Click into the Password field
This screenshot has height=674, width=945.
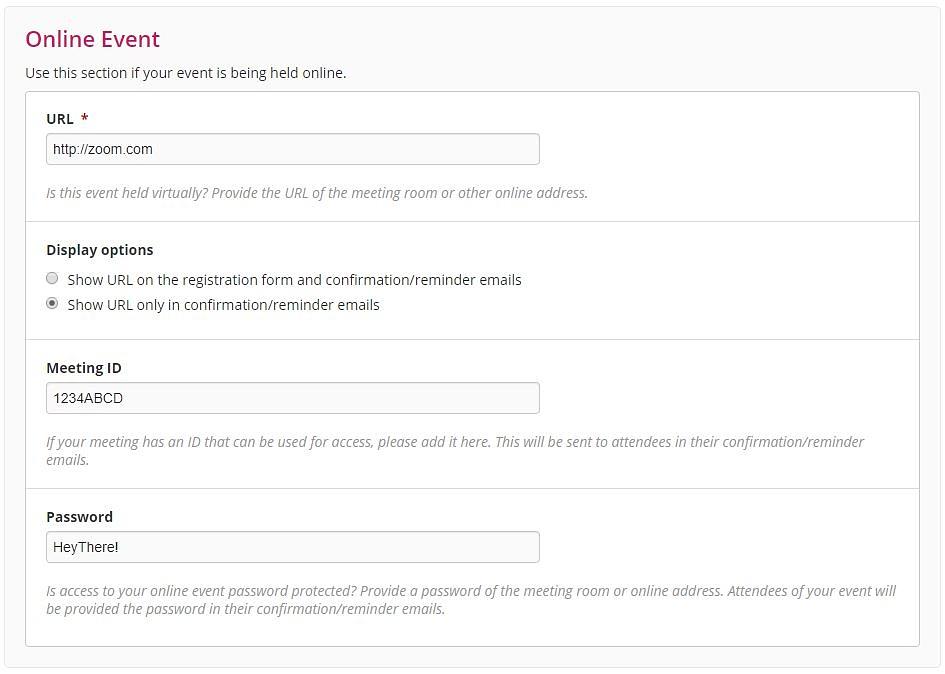[293, 547]
